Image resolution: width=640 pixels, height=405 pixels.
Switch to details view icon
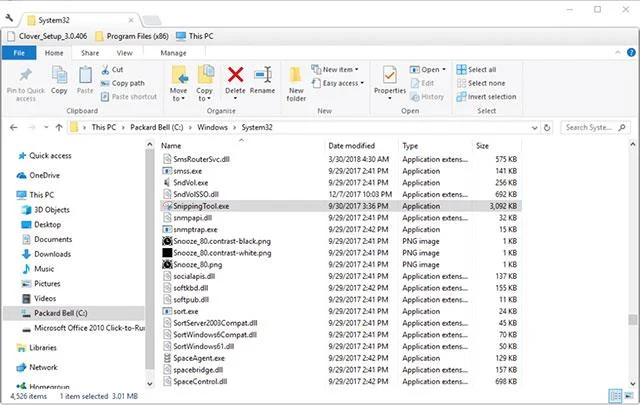pos(615,396)
